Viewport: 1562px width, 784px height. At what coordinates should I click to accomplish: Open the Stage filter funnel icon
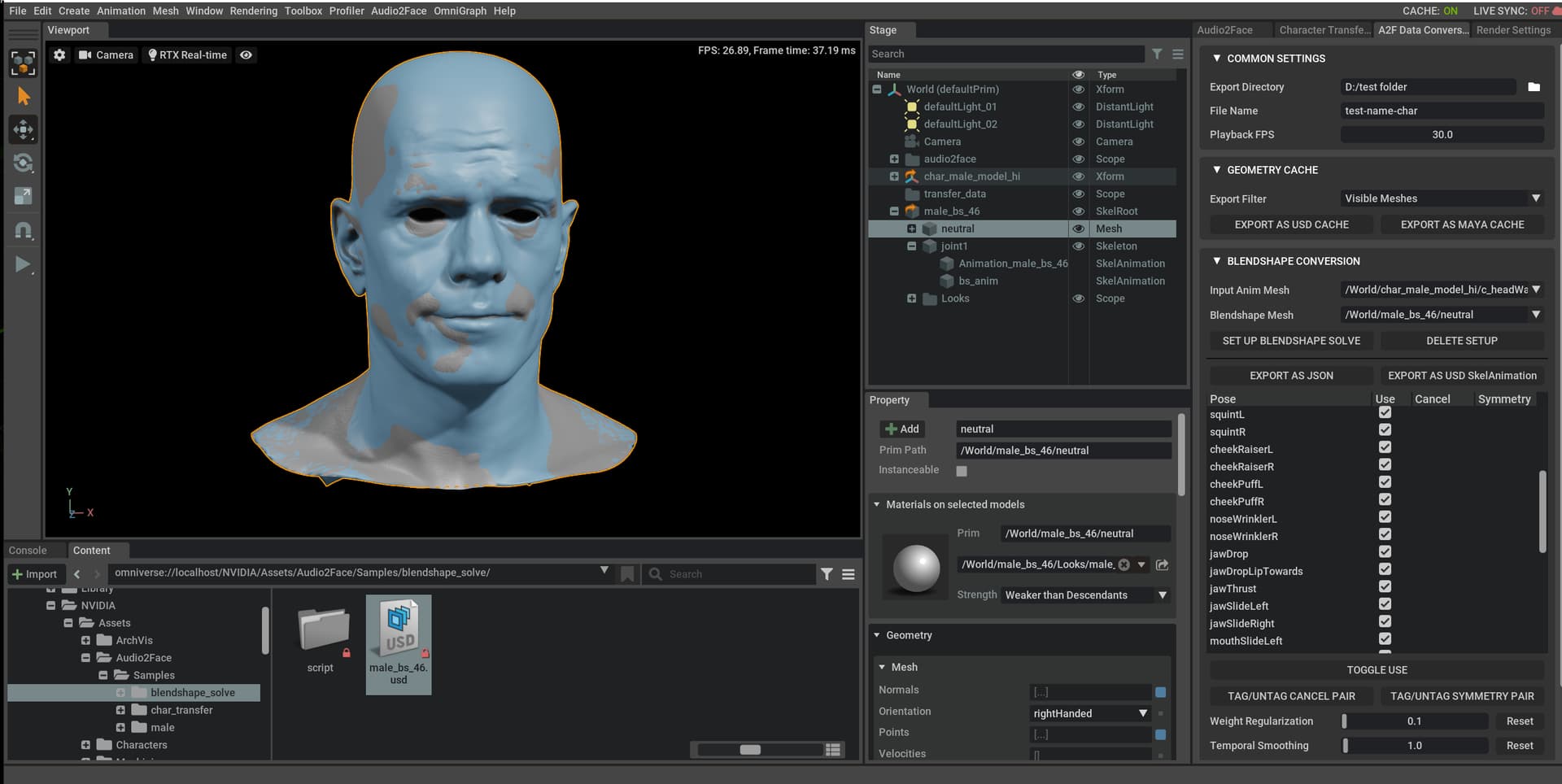[x=1156, y=54]
